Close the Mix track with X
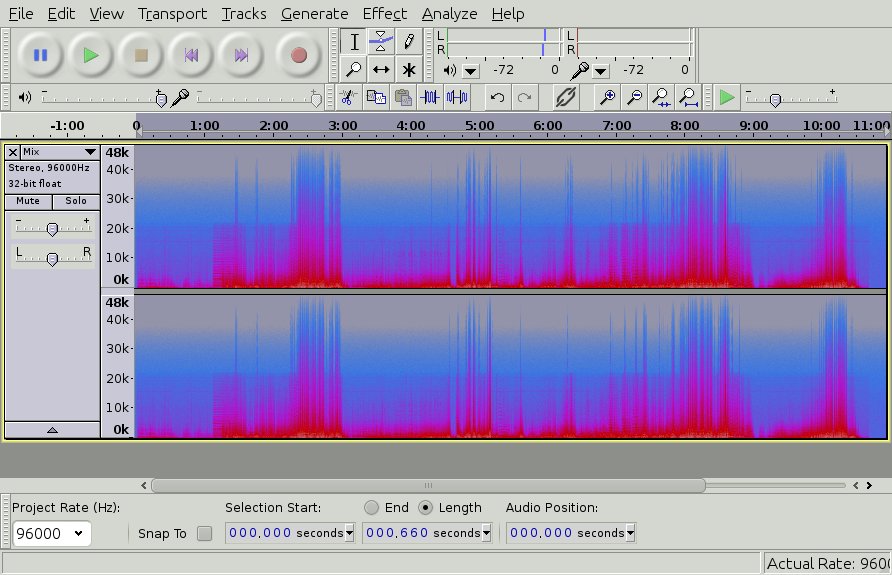Screen dimensions: 892x575 (13, 152)
